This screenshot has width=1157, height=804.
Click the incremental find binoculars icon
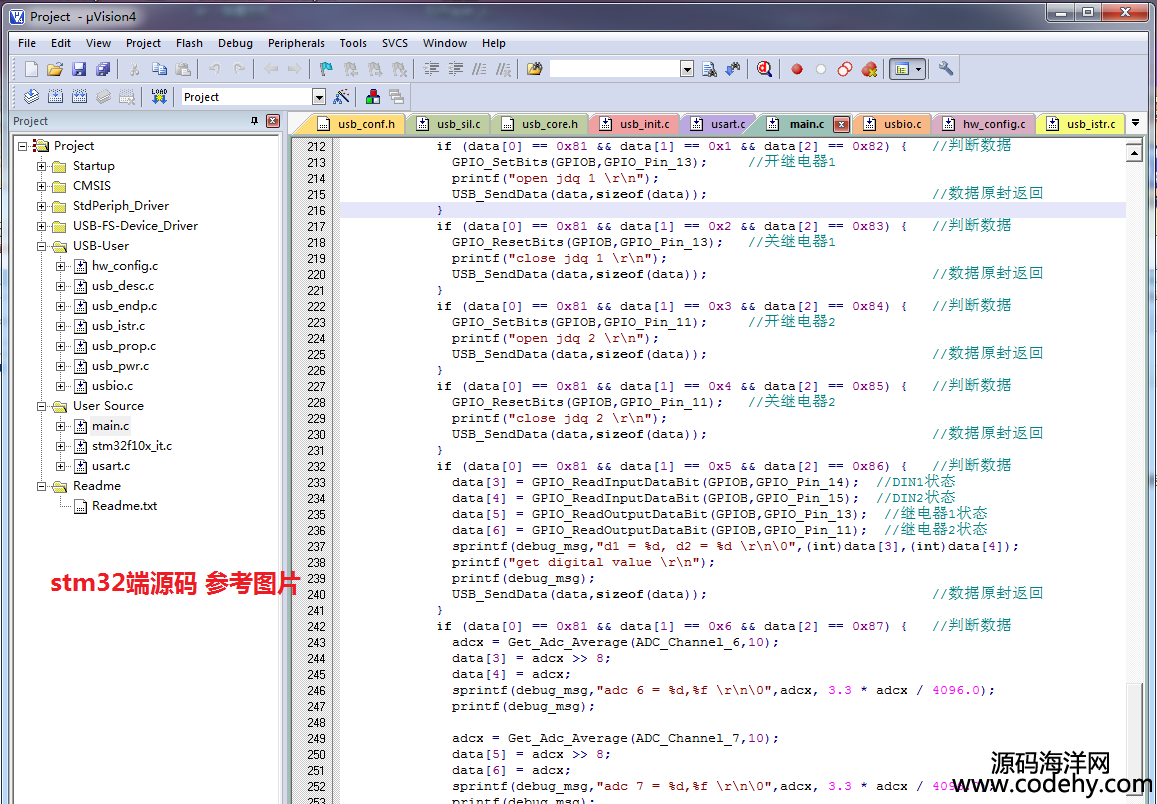pyautogui.click(x=733, y=69)
